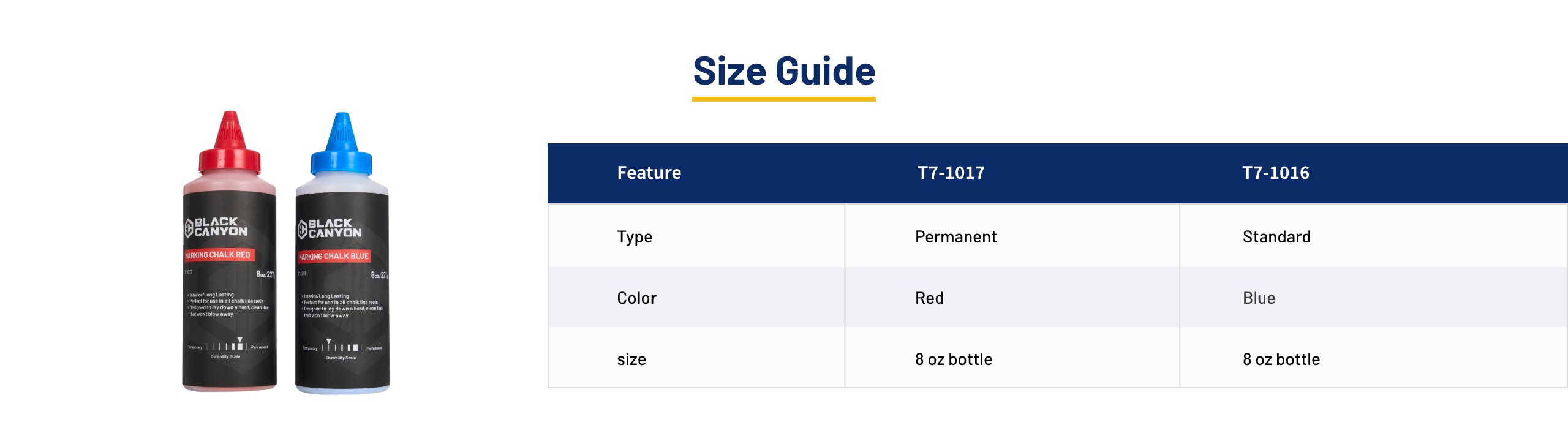Click the red bottle's nozzle cap
Image resolution: width=1568 pixels, height=436 pixels.
[x=230, y=143]
